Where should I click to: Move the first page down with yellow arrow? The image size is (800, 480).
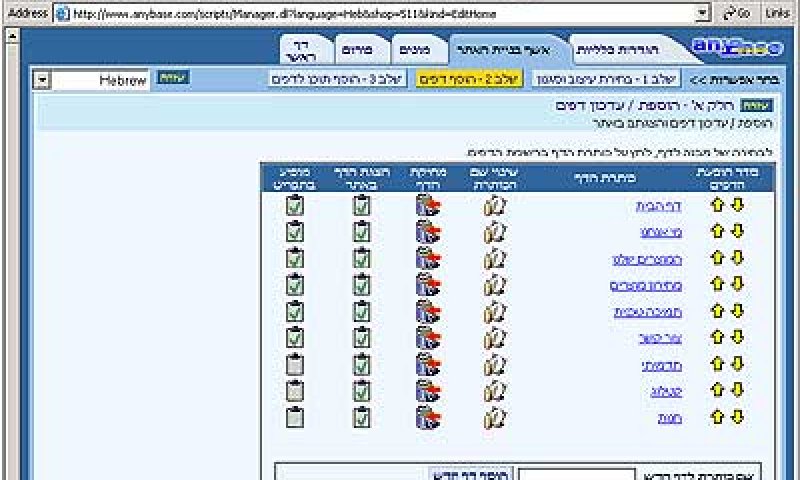pyautogui.click(x=737, y=205)
